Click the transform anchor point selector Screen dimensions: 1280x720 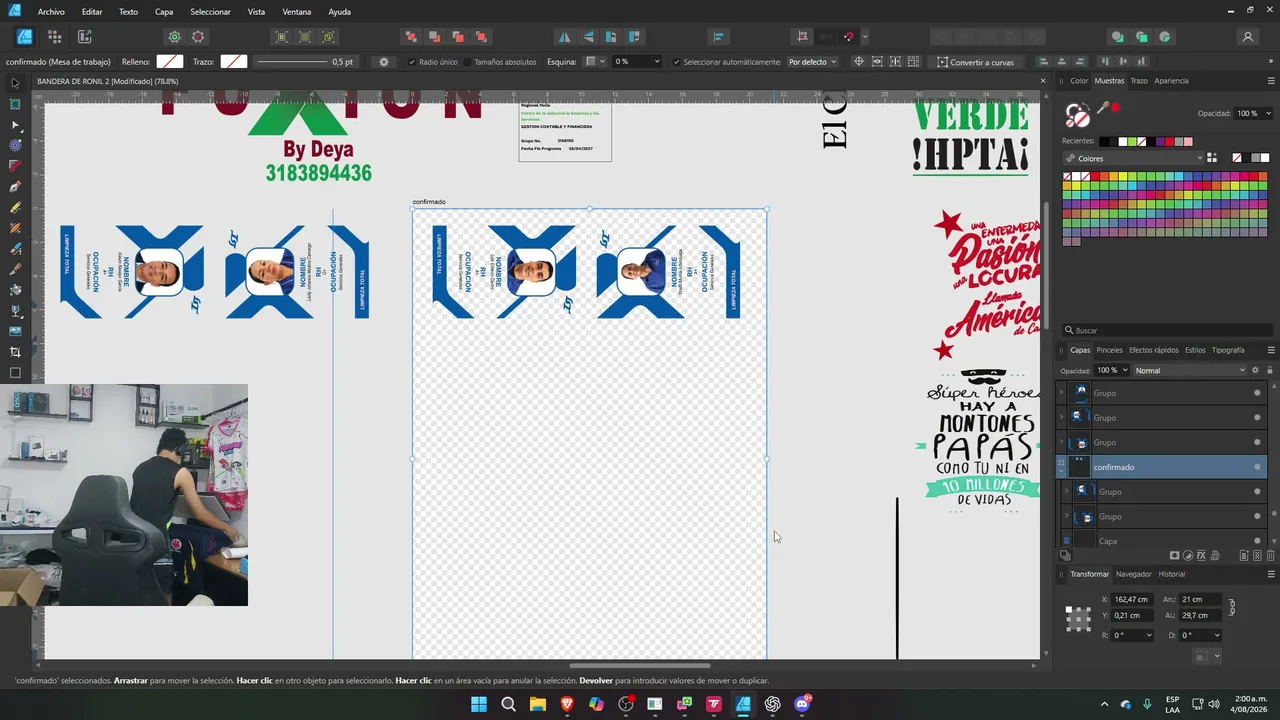point(1078,618)
